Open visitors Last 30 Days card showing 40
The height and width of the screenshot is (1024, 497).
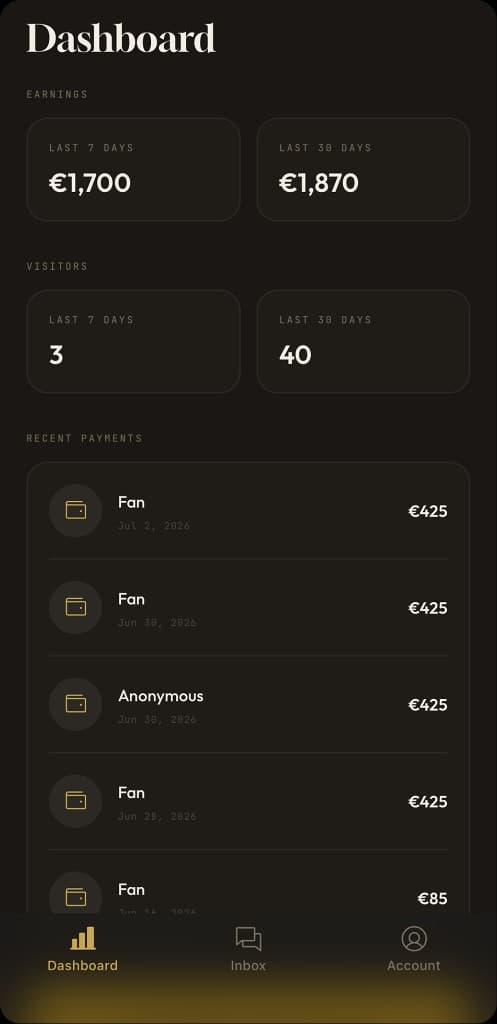click(363, 342)
